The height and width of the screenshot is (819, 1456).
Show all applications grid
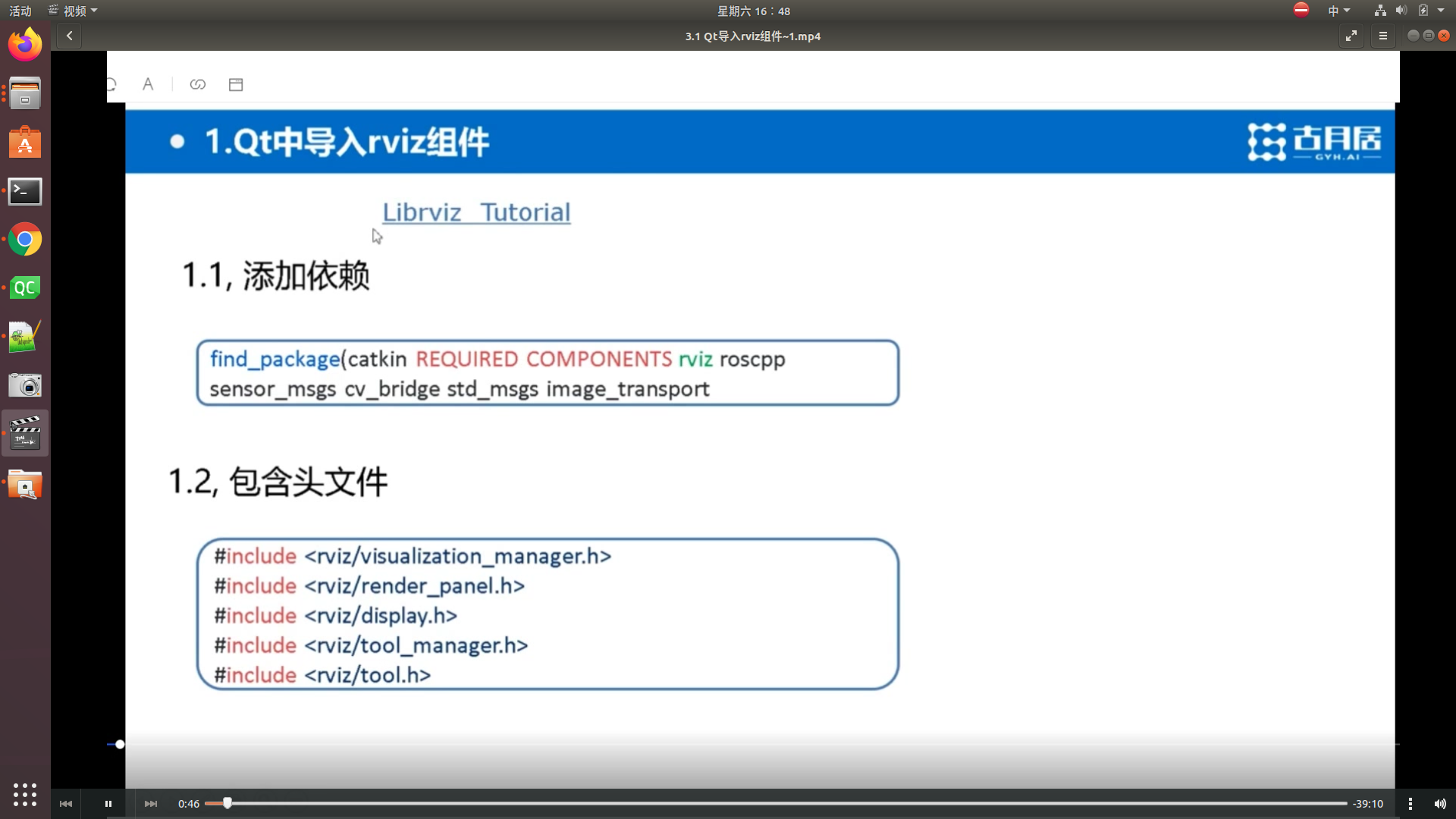click(x=25, y=794)
